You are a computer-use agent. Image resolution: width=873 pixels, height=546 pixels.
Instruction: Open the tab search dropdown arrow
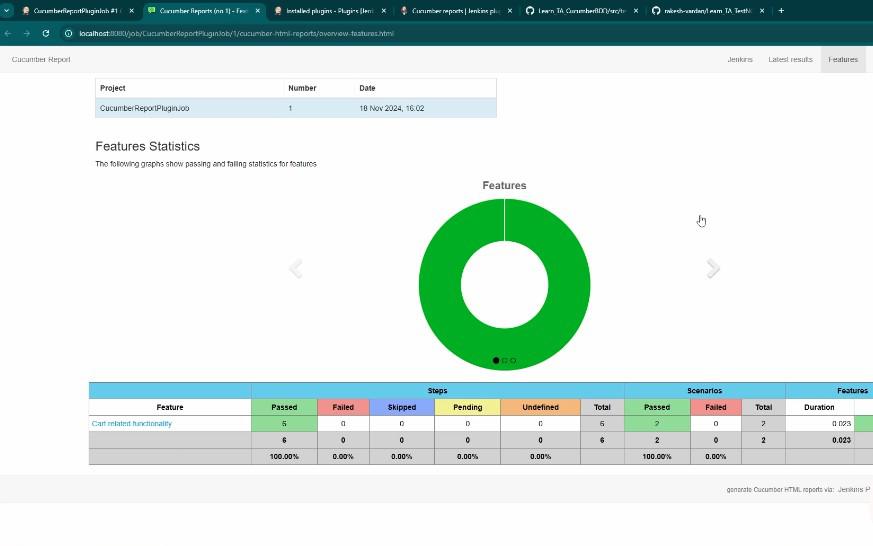[x=7, y=11]
